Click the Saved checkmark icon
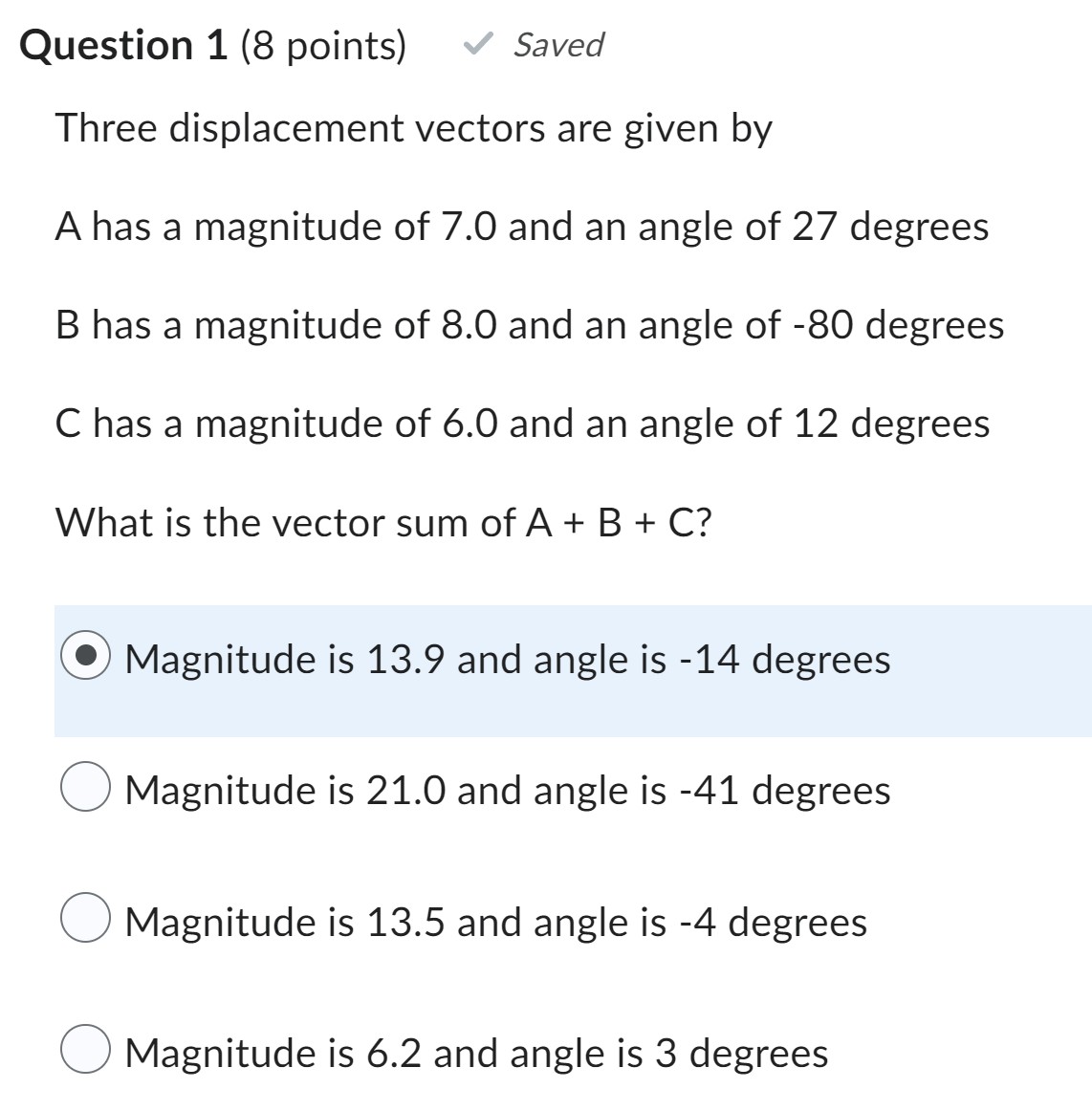 [476, 43]
